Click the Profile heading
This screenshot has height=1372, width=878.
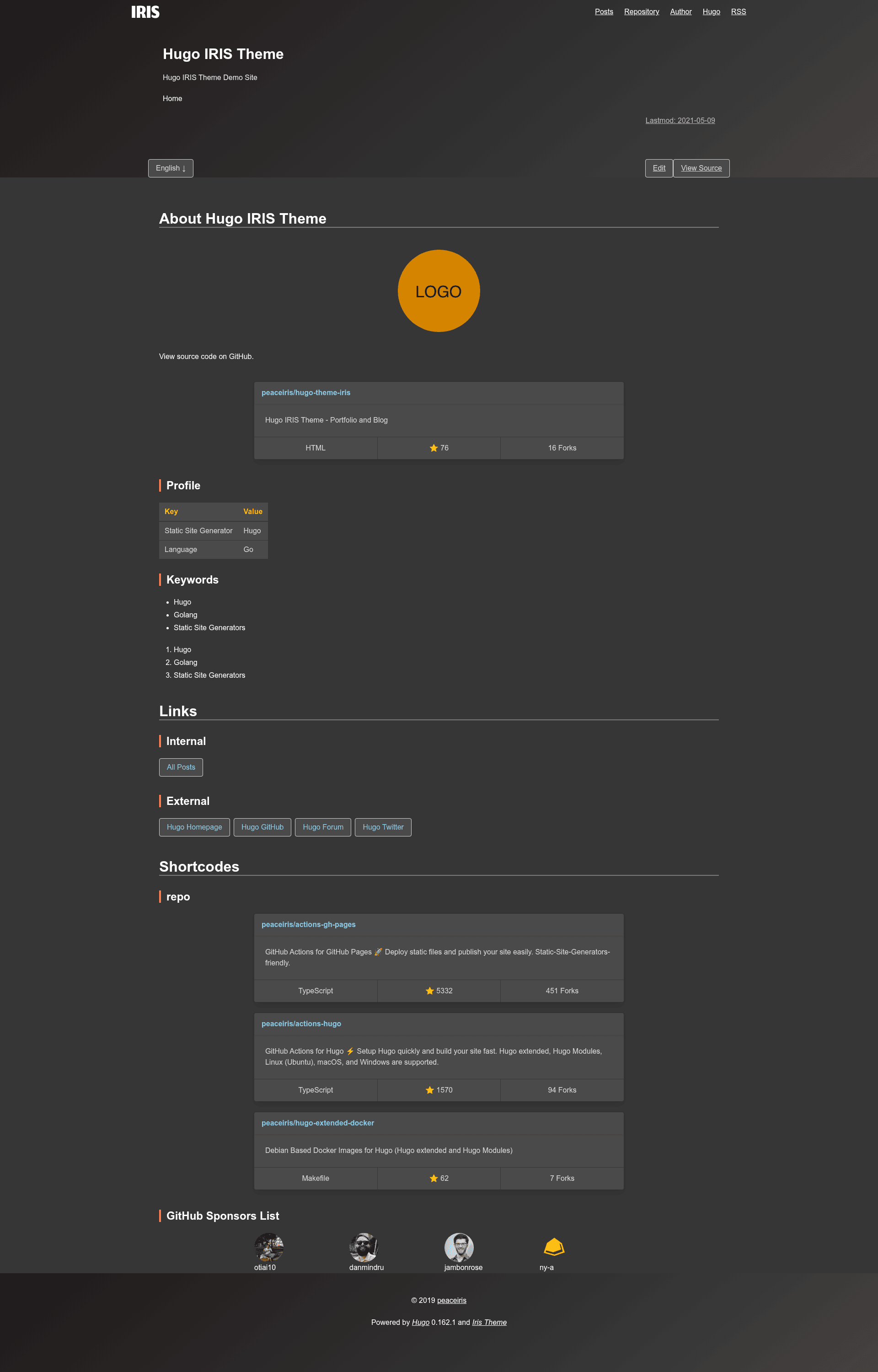183,486
